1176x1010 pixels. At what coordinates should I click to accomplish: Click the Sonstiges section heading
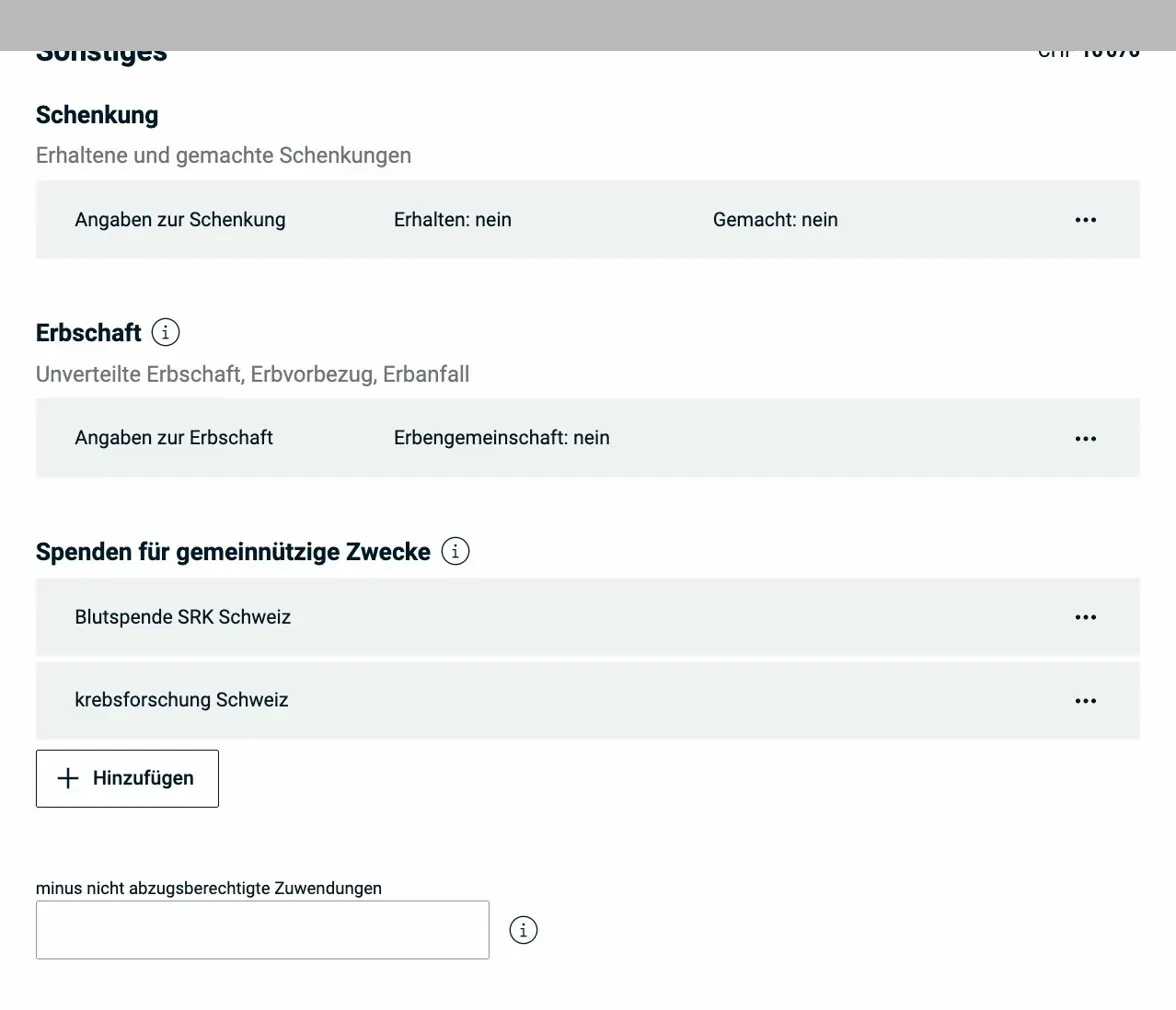(x=101, y=50)
